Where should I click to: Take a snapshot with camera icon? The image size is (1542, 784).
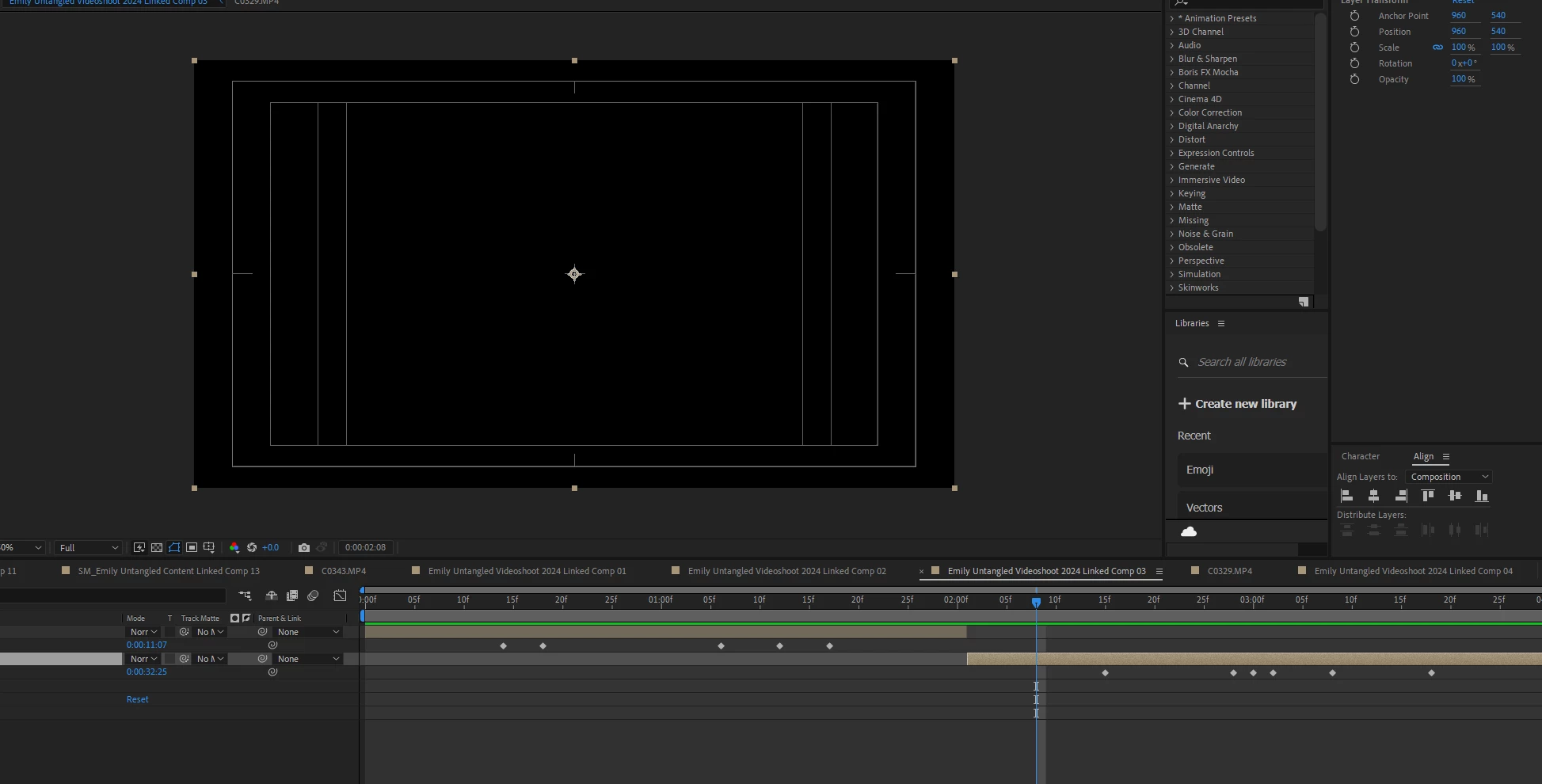pos(304,547)
